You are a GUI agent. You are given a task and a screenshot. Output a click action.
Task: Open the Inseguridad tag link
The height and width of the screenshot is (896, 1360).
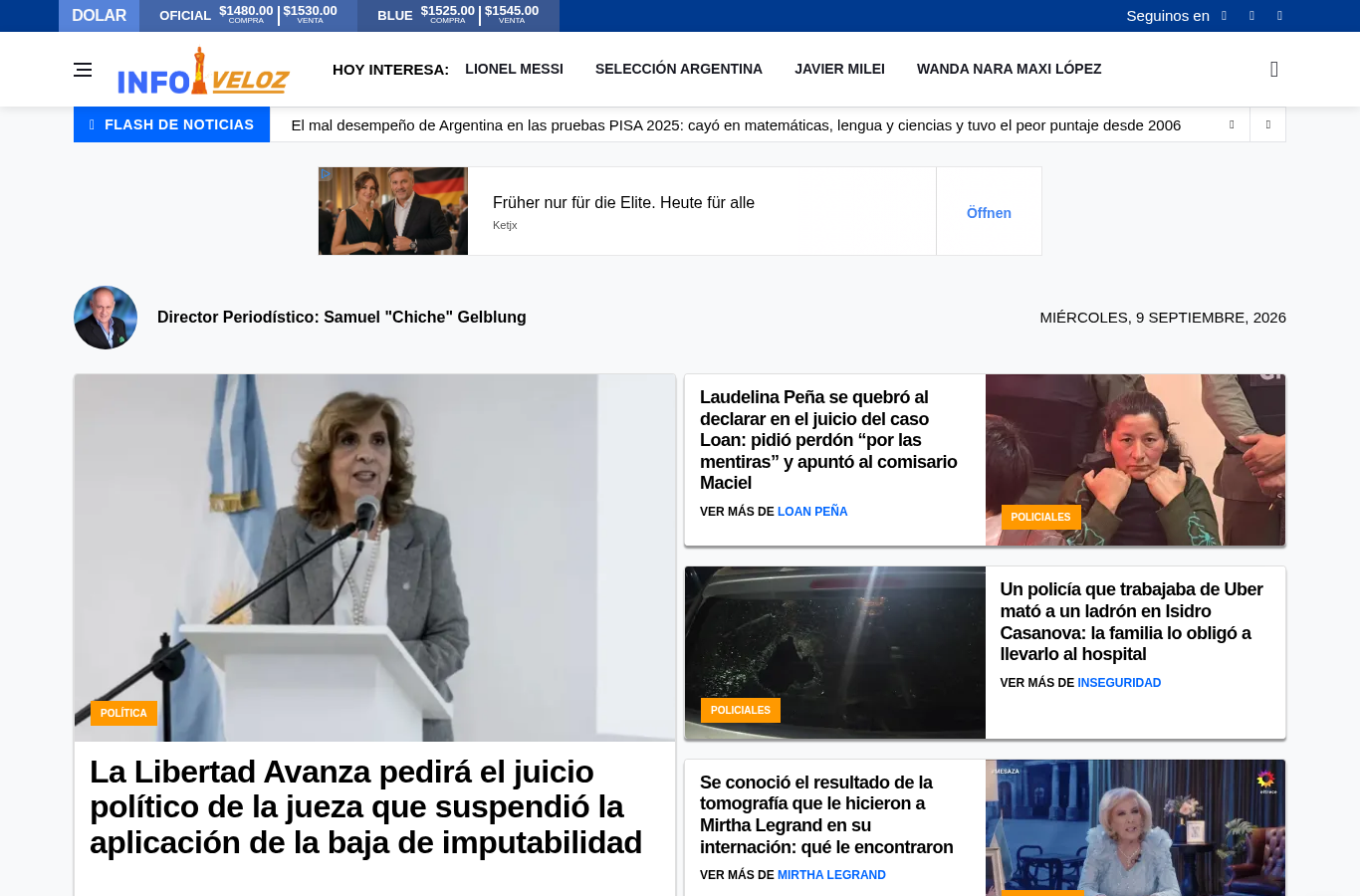[1119, 683]
